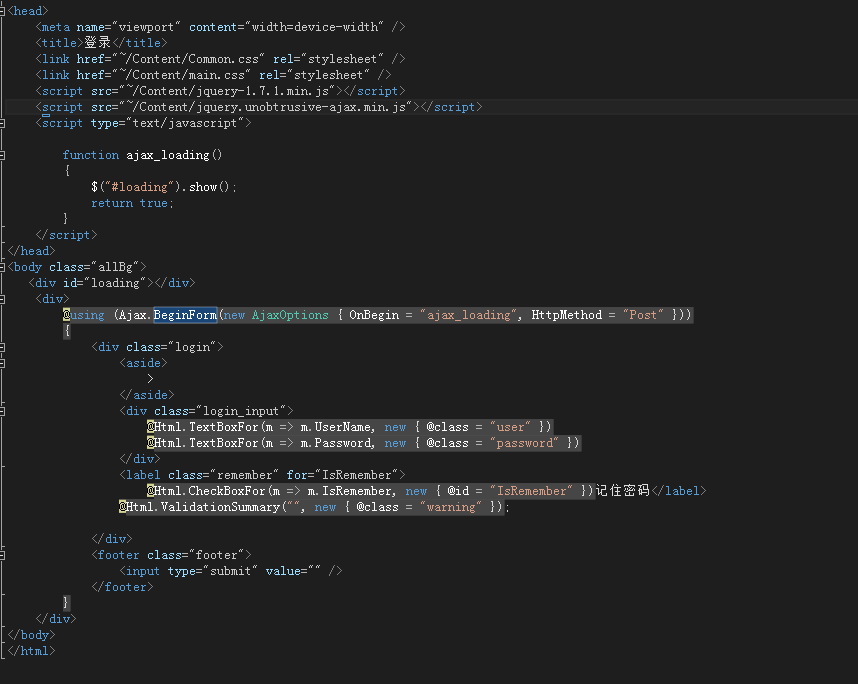Click "Html.ValidationSummary" helper call

pyautogui.click(x=203, y=507)
